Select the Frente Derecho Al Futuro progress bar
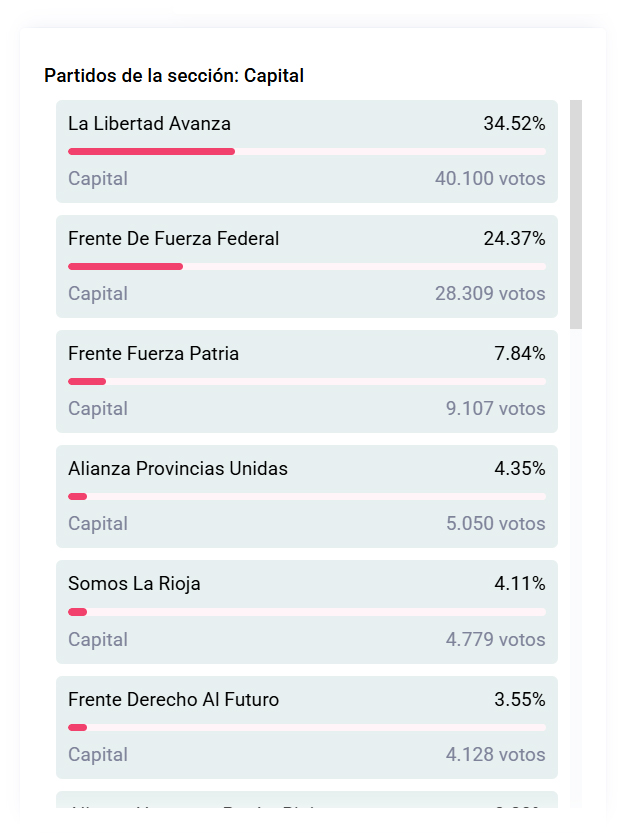The height and width of the screenshot is (838, 626). click(306, 727)
